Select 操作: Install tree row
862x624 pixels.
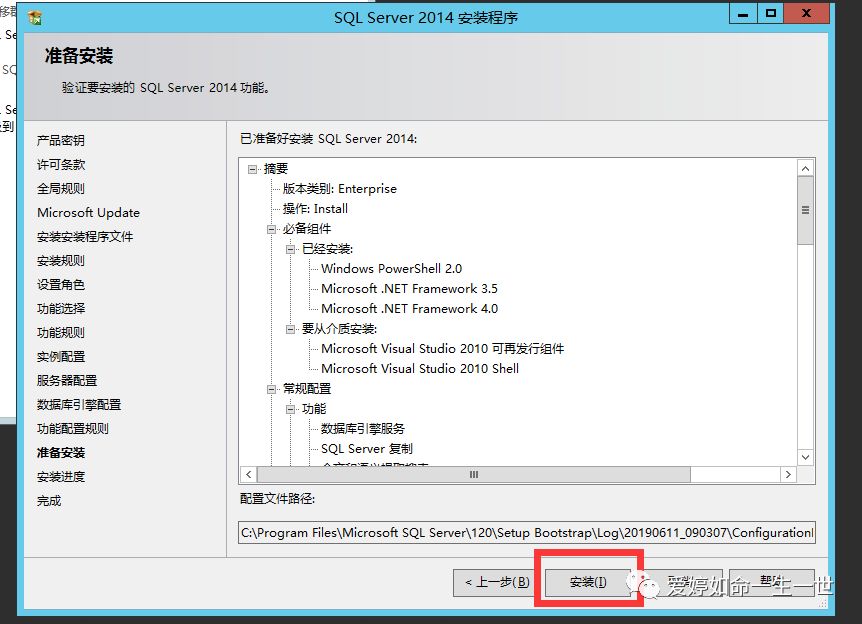(x=315, y=209)
